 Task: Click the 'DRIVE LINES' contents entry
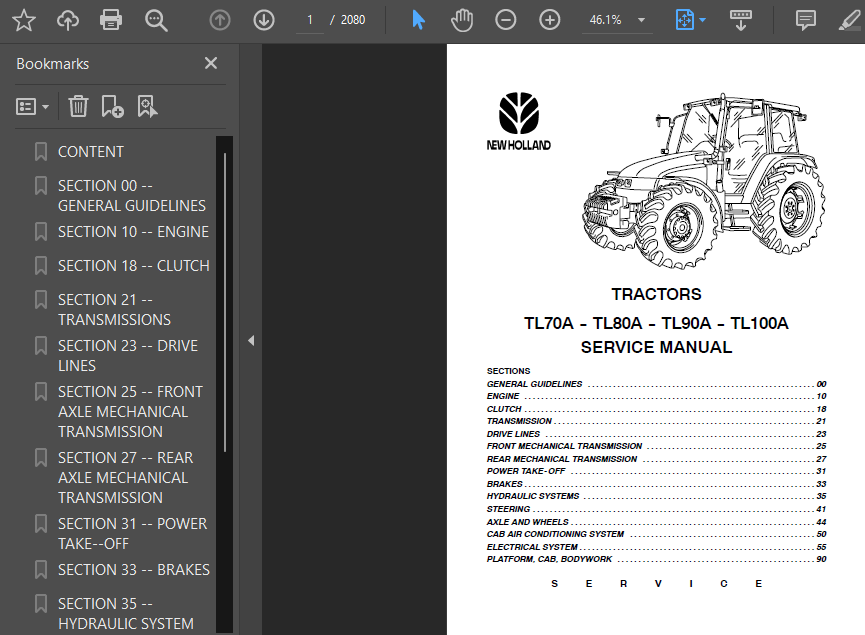pyautogui.click(x=656, y=434)
